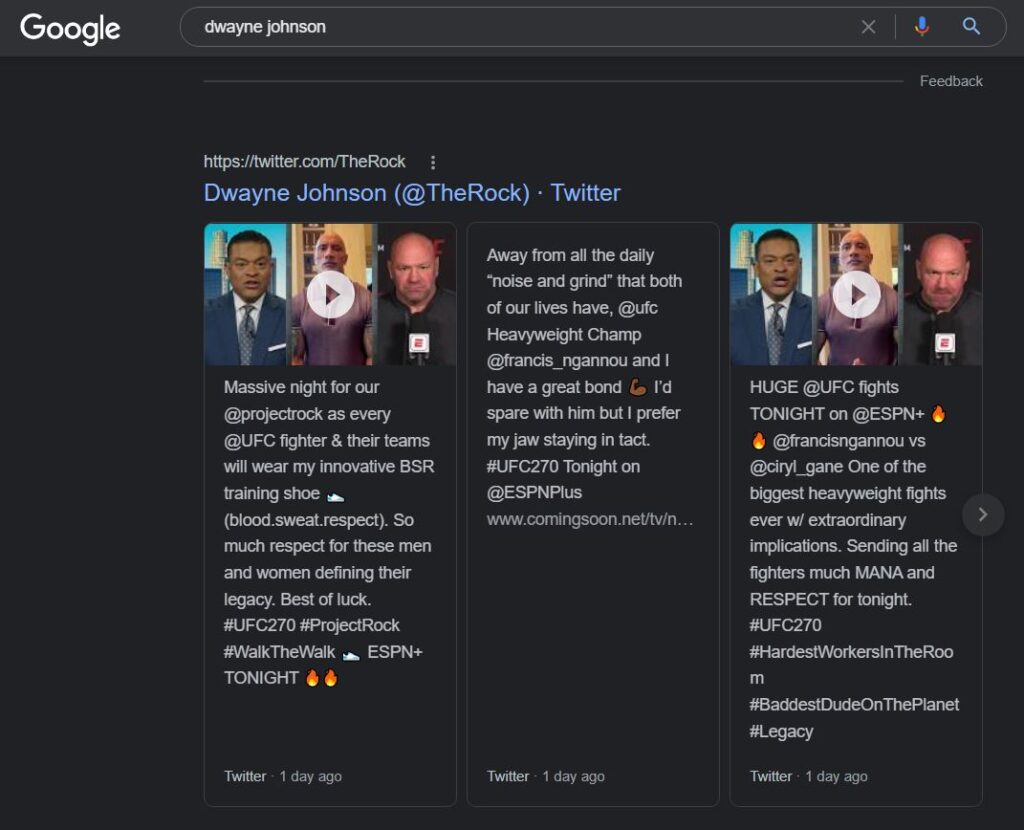Click the Google logo
This screenshot has height=830, width=1024.
tap(71, 28)
